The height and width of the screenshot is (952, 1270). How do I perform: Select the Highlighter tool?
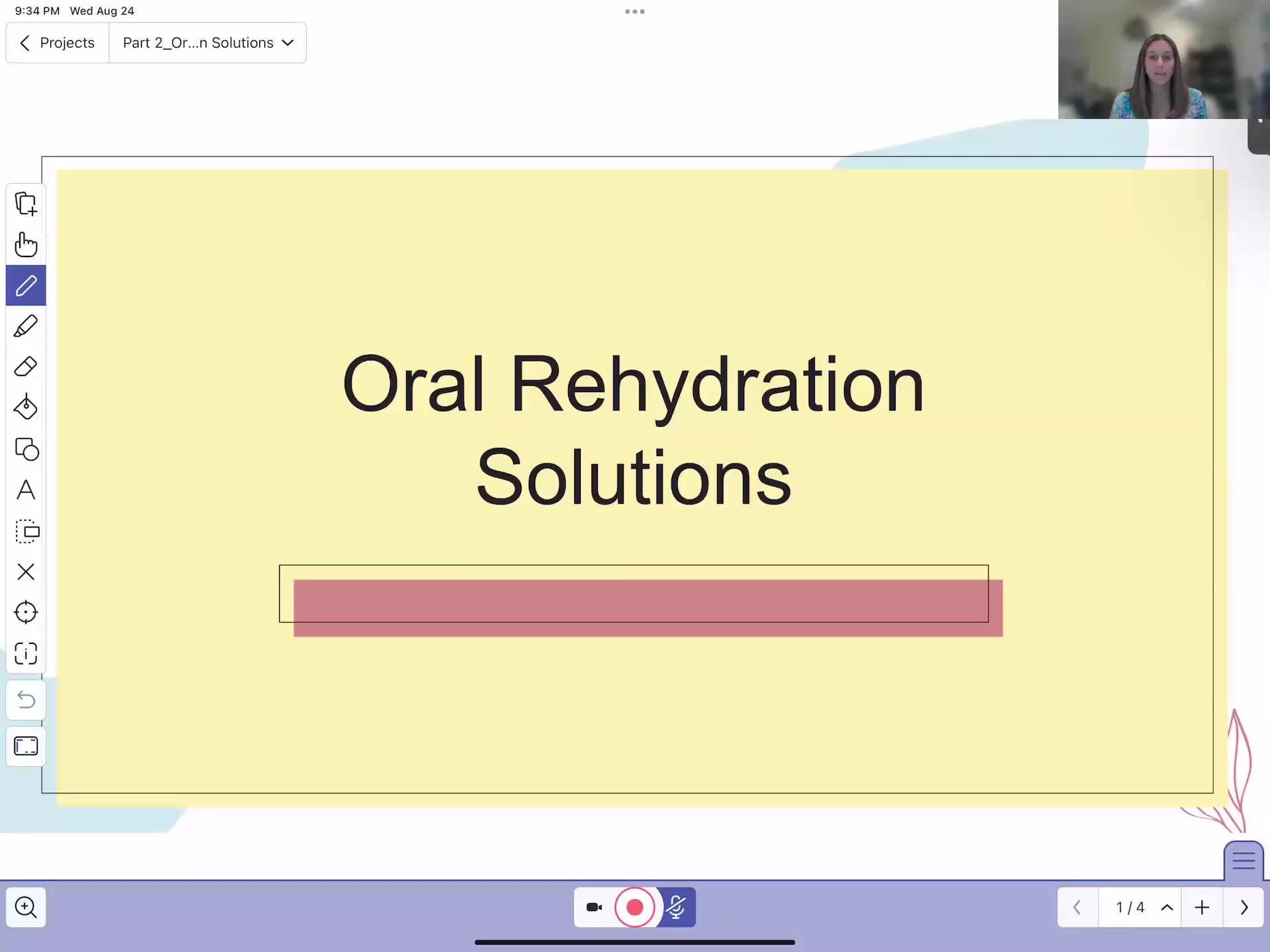tap(26, 325)
